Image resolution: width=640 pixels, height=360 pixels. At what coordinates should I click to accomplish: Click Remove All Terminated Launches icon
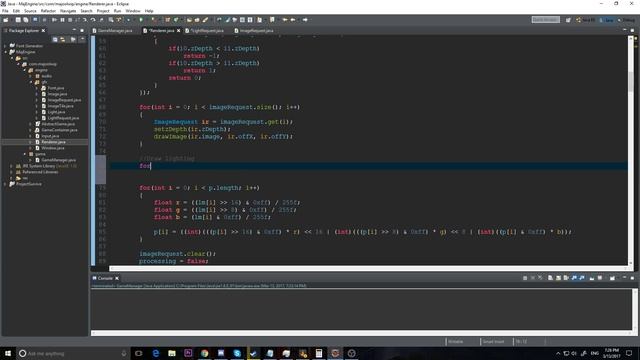(540, 278)
